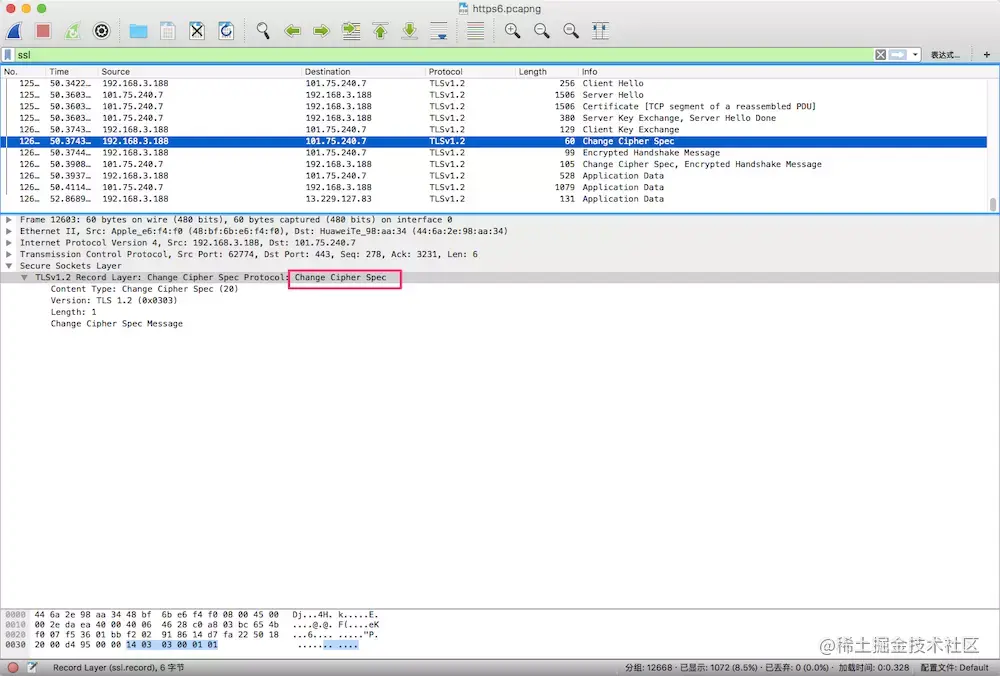Open a capture file with the folder icon
Viewport: 1000px width, 676px height.
[x=138, y=31]
